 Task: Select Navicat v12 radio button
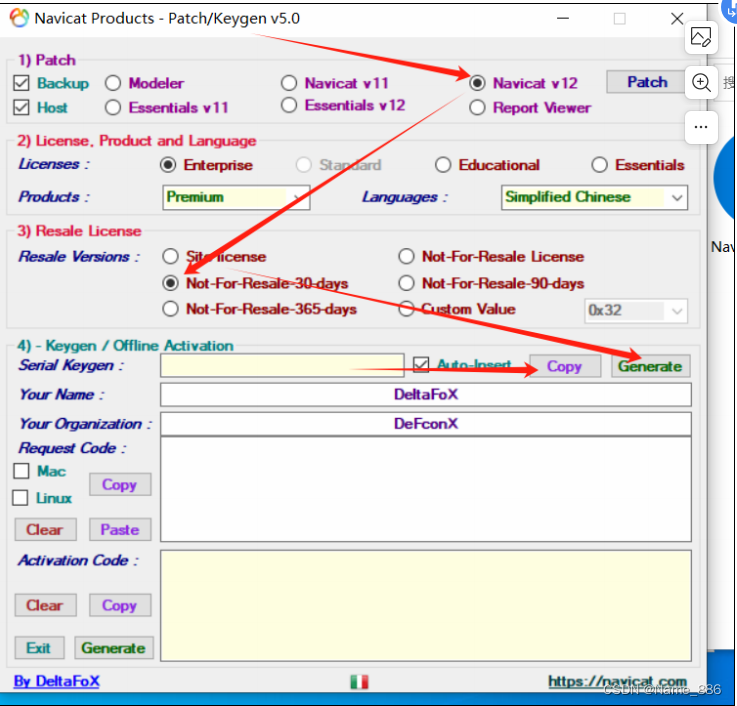click(477, 83)
